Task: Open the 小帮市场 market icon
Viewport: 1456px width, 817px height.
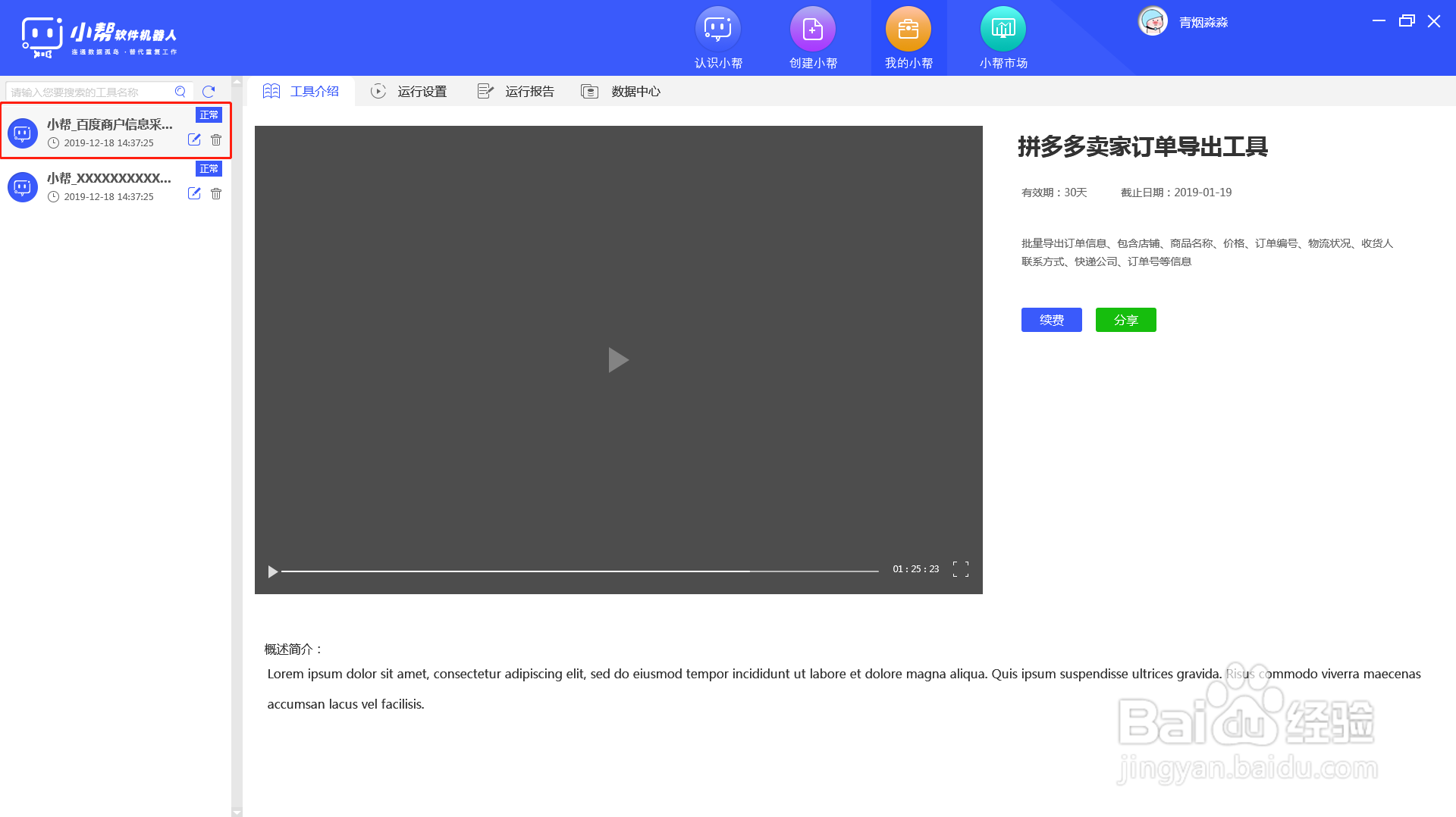Action: click(1003, 29)
